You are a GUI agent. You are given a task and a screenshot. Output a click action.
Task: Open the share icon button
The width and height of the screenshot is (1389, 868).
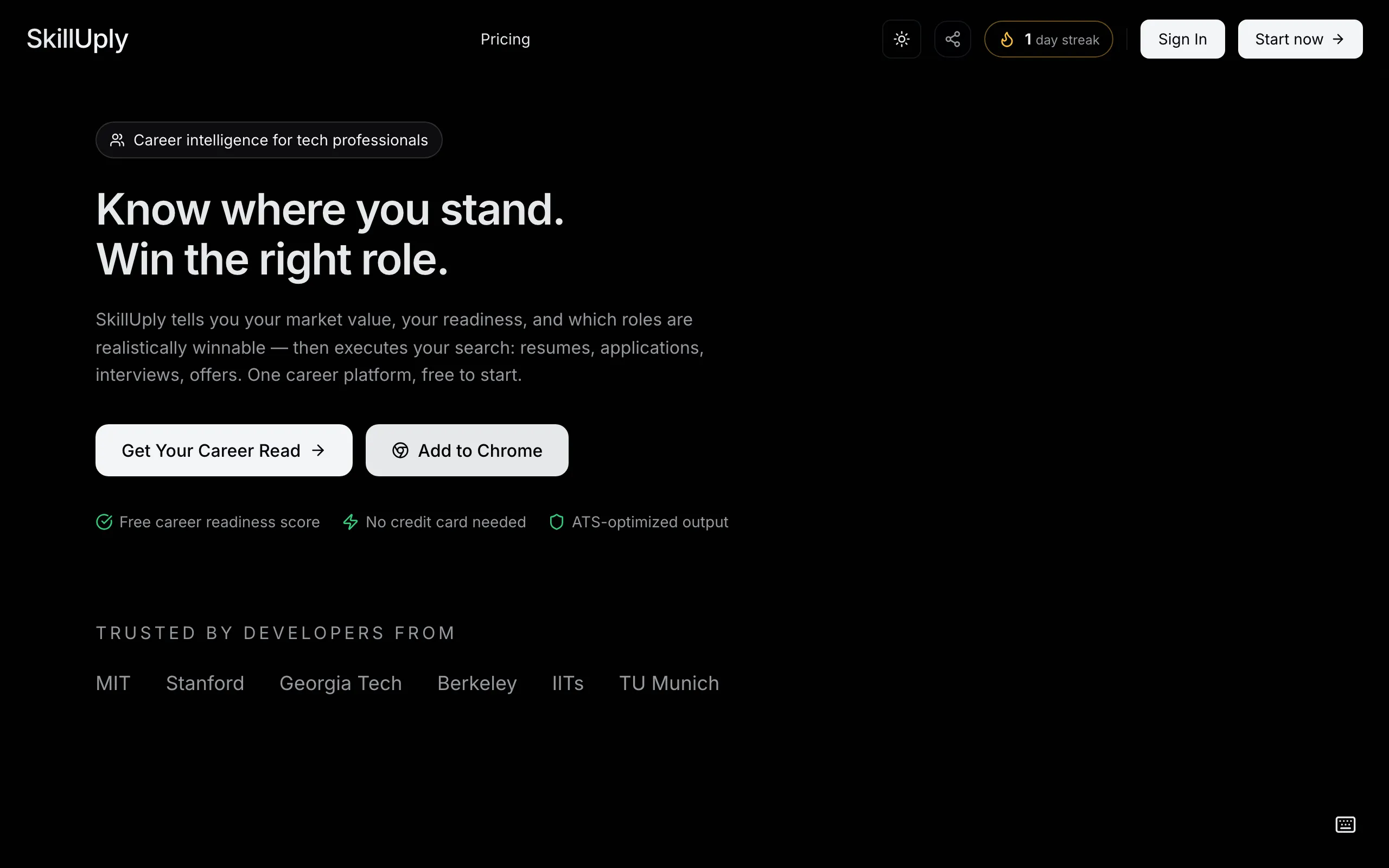point(952,39)
